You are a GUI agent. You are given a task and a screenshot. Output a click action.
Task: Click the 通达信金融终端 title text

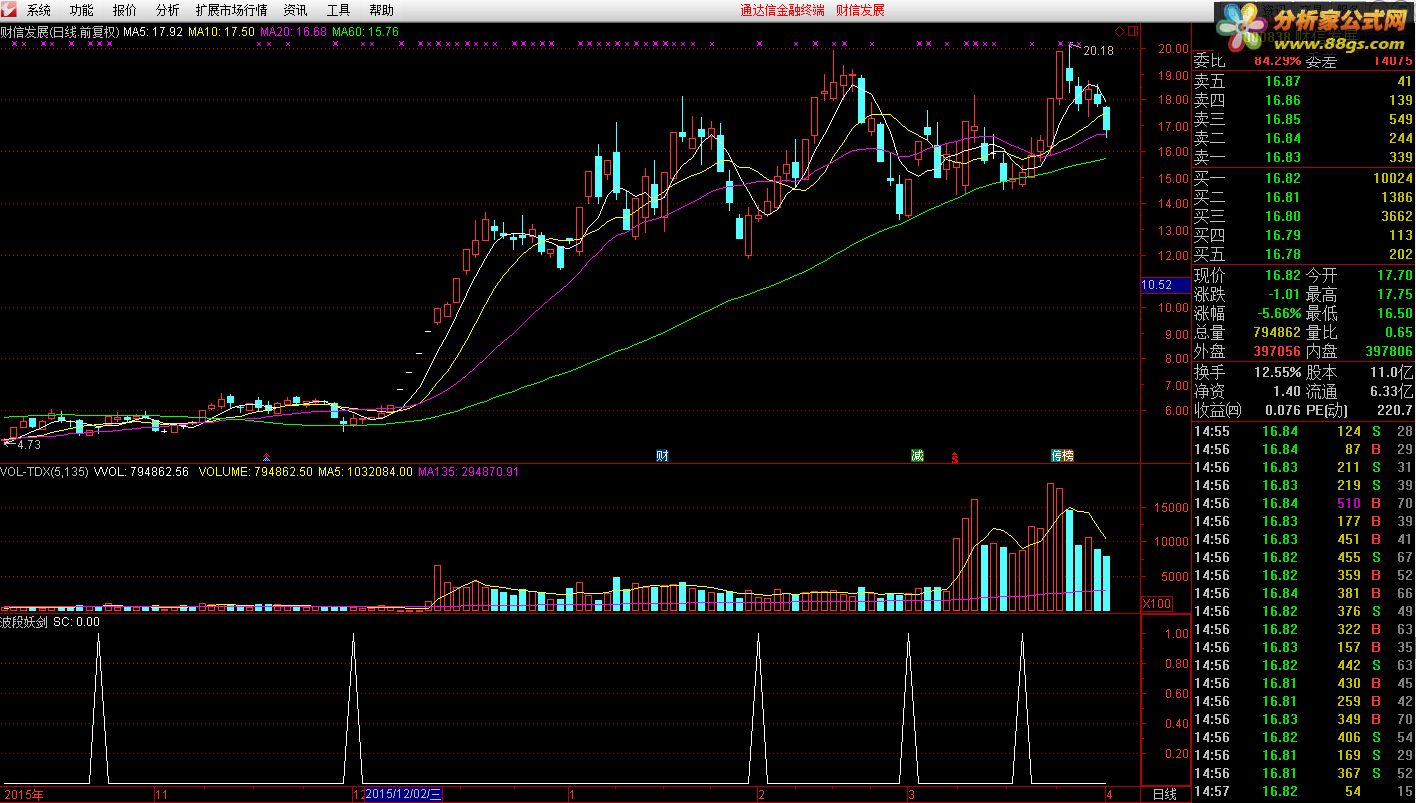783,11
